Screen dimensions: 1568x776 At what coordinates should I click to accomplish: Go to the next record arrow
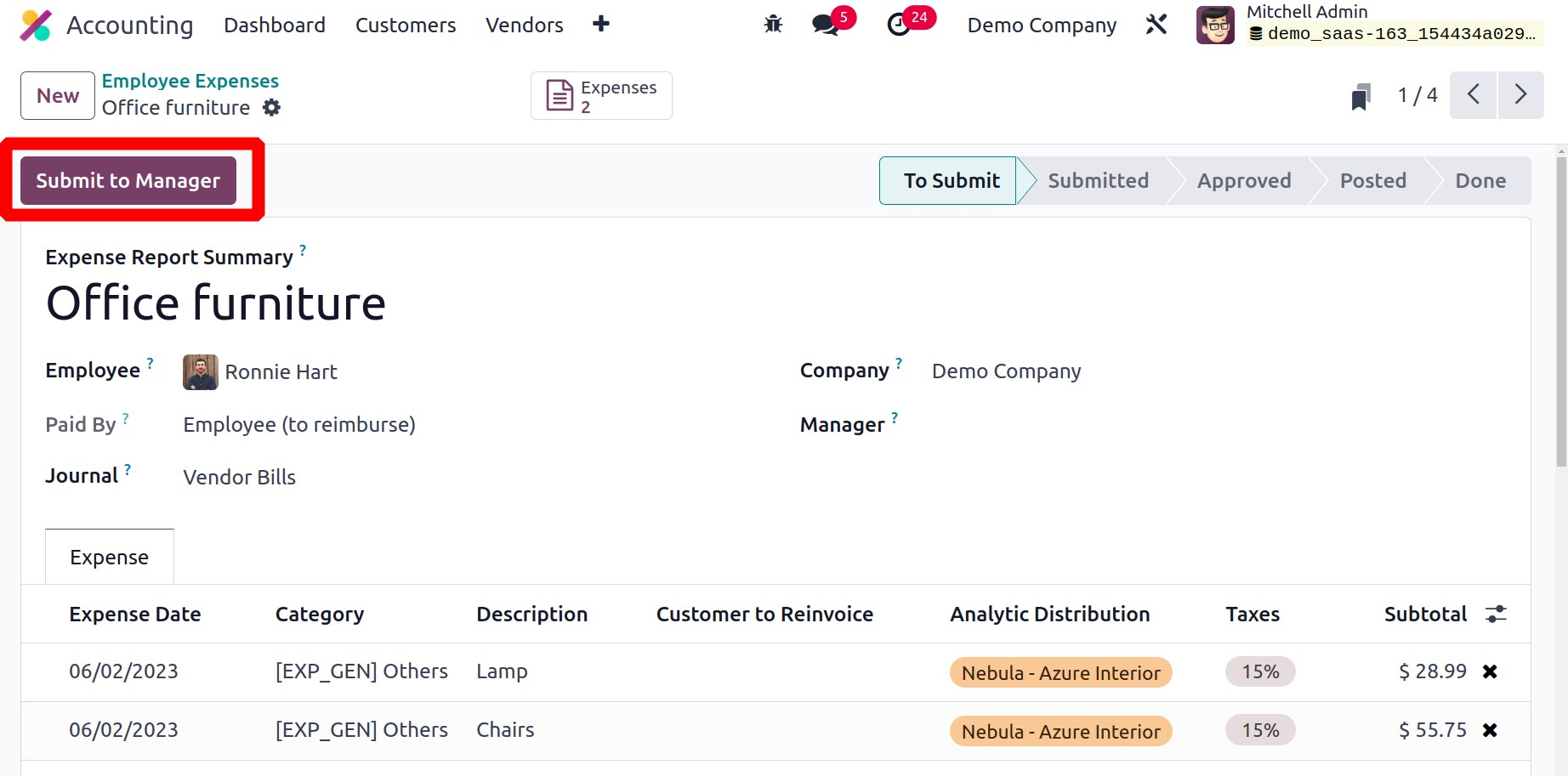1520,95
